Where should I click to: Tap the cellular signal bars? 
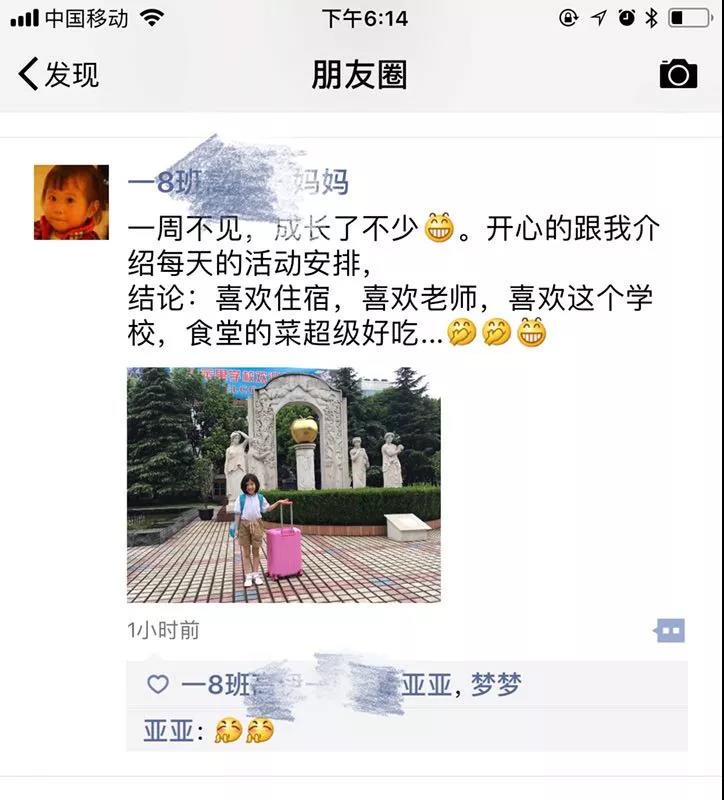[x=24, y=19]
